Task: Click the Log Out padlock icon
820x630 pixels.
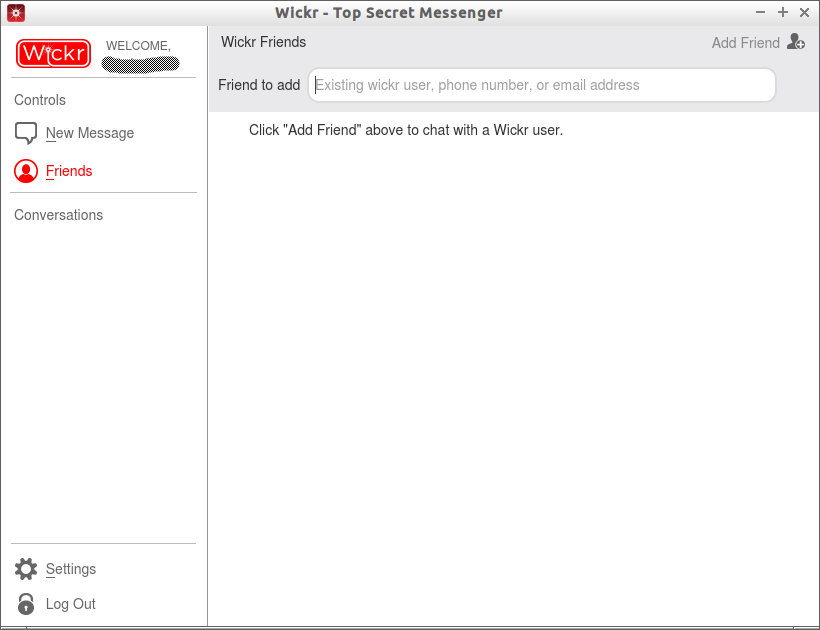Action: click(x=26, y=604)
